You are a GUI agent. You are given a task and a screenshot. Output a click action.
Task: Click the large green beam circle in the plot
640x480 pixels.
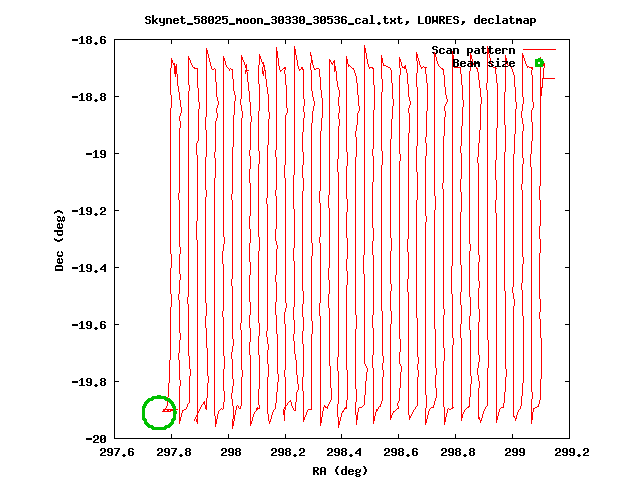coord(159,412)
